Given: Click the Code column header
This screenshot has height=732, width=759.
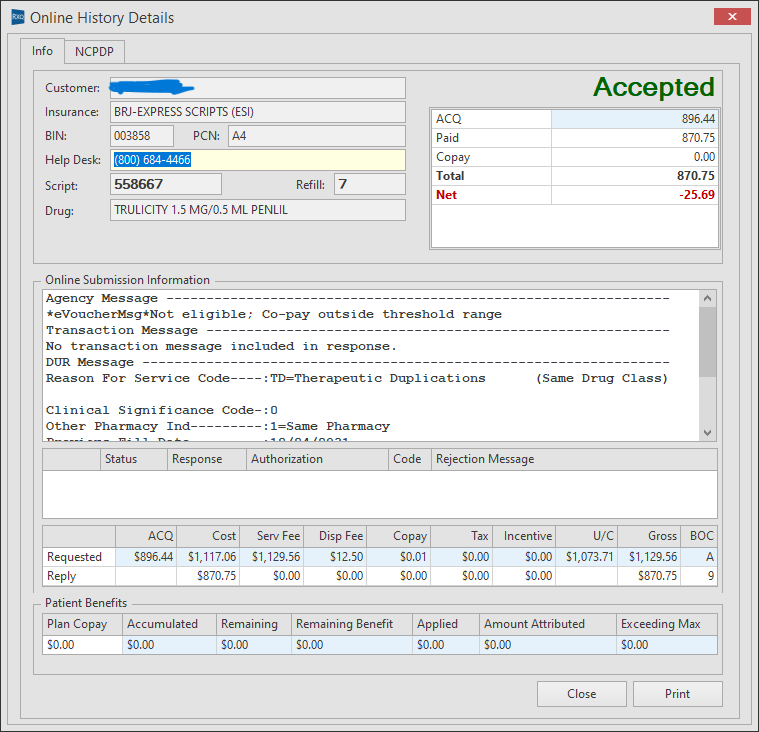Looking at the screenshot, I should 410,459.
